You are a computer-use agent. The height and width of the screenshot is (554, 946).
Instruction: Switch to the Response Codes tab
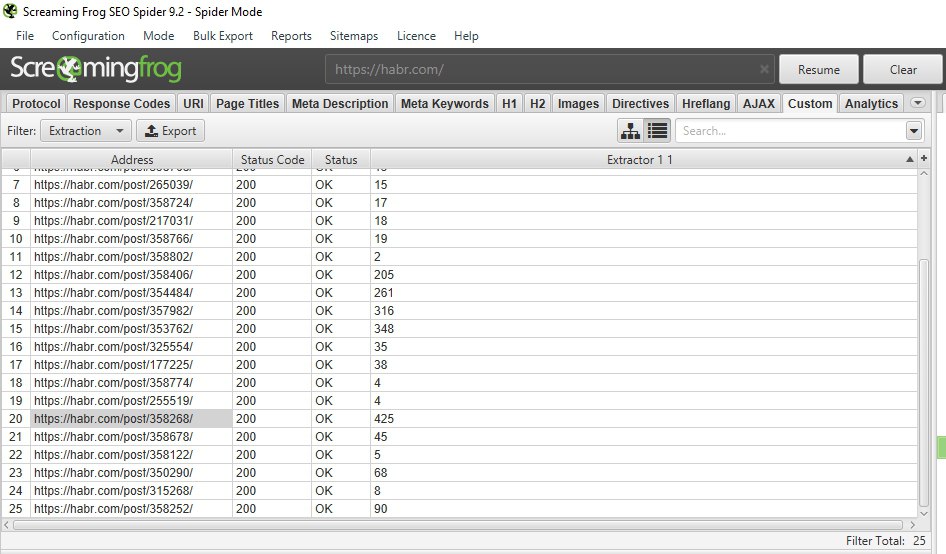[x=122, y=104]
